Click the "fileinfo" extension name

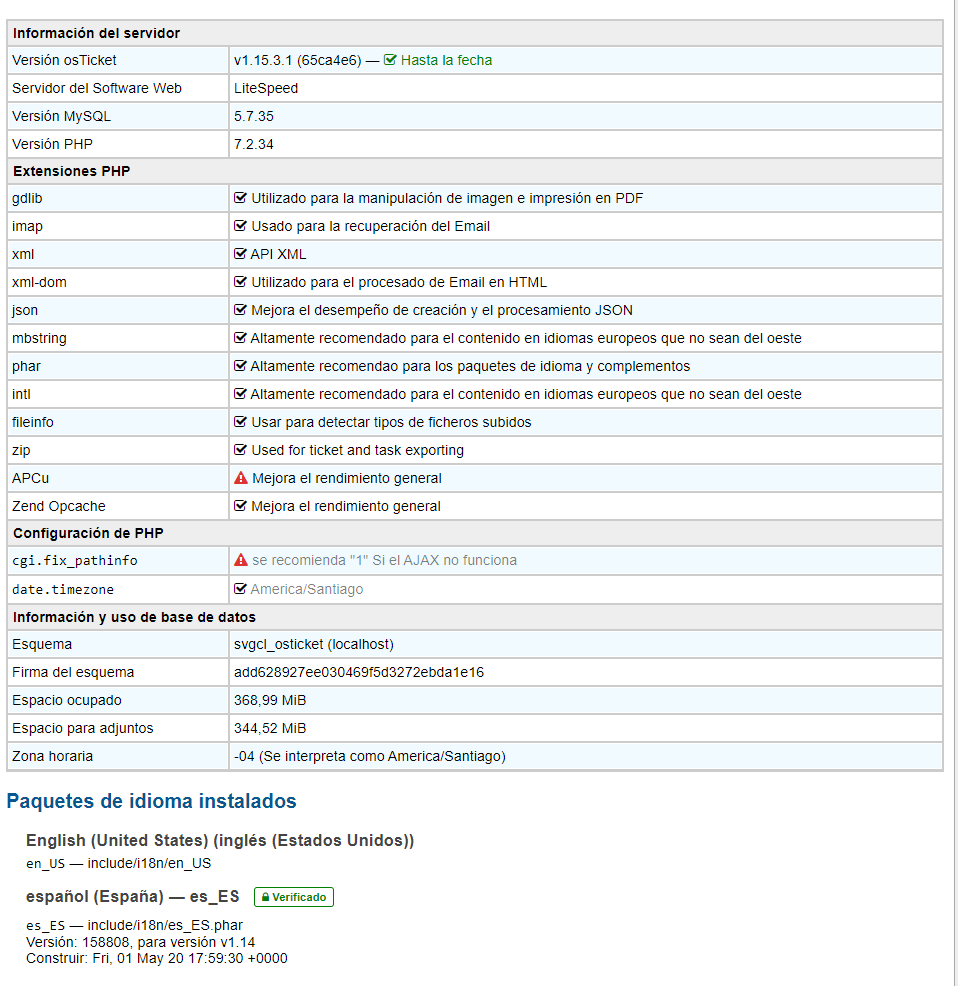coord(33,422)
